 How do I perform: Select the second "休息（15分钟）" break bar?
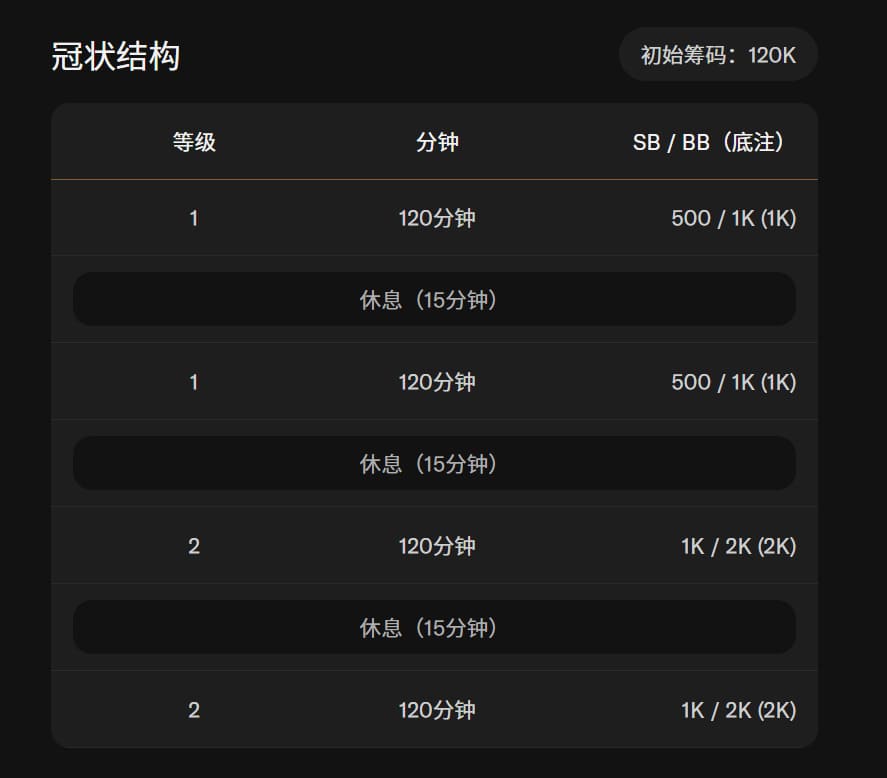[434, 464]
